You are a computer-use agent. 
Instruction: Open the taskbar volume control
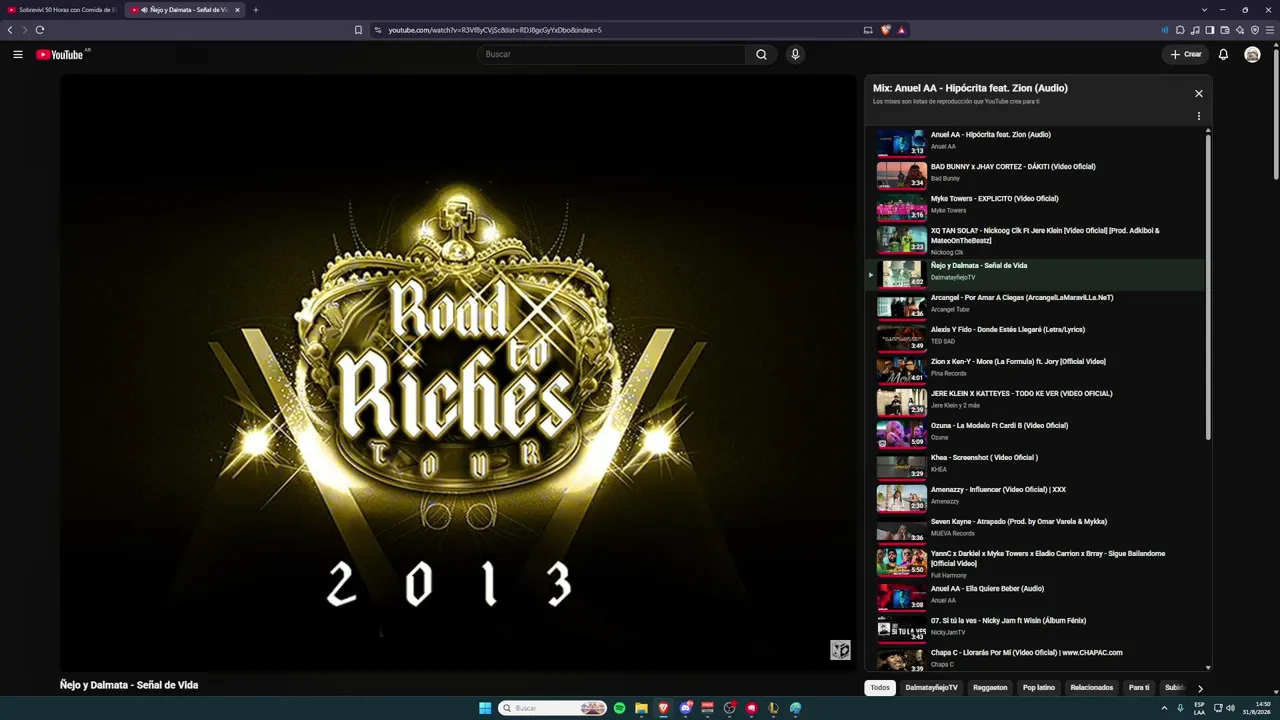1230,708
